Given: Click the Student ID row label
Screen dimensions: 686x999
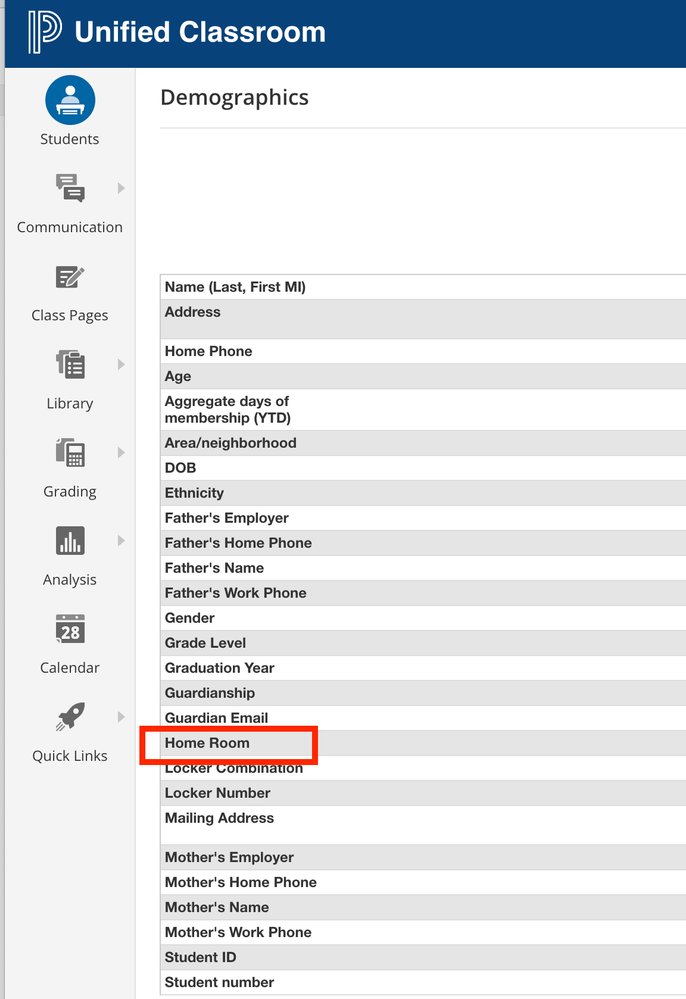Looking at the screenshot, I should click(200, 958).
